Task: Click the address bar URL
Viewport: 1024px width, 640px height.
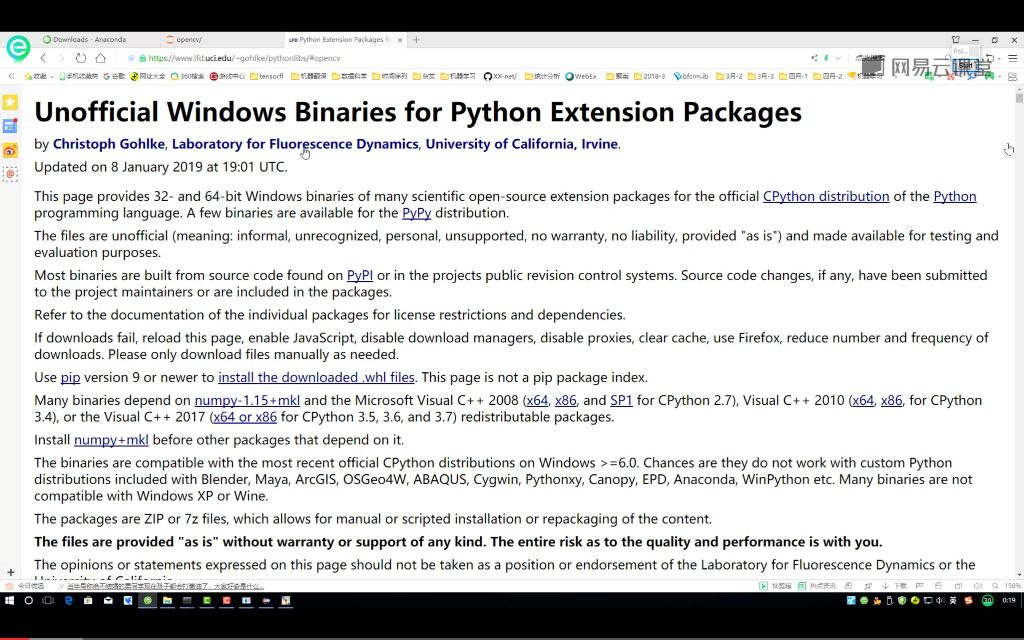Action: pos(244,58)
